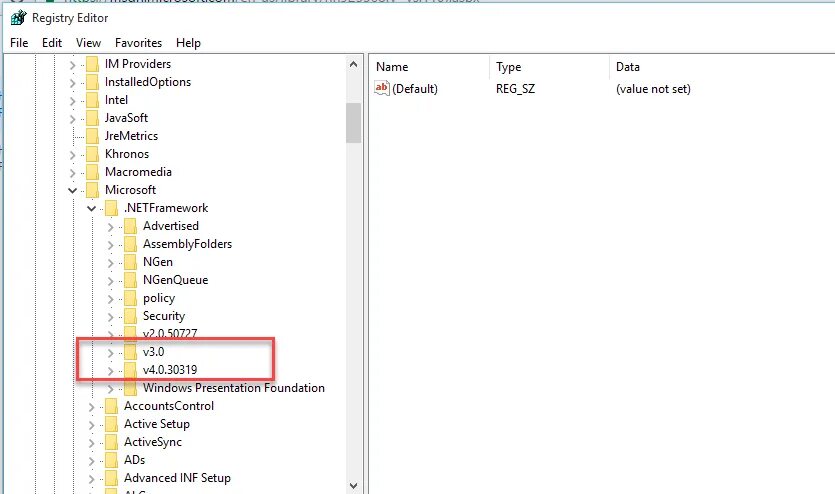The height and width of the screenshot is (494, 835).
Task: Click the Microsoft folder icon
Action: [93, 190]
